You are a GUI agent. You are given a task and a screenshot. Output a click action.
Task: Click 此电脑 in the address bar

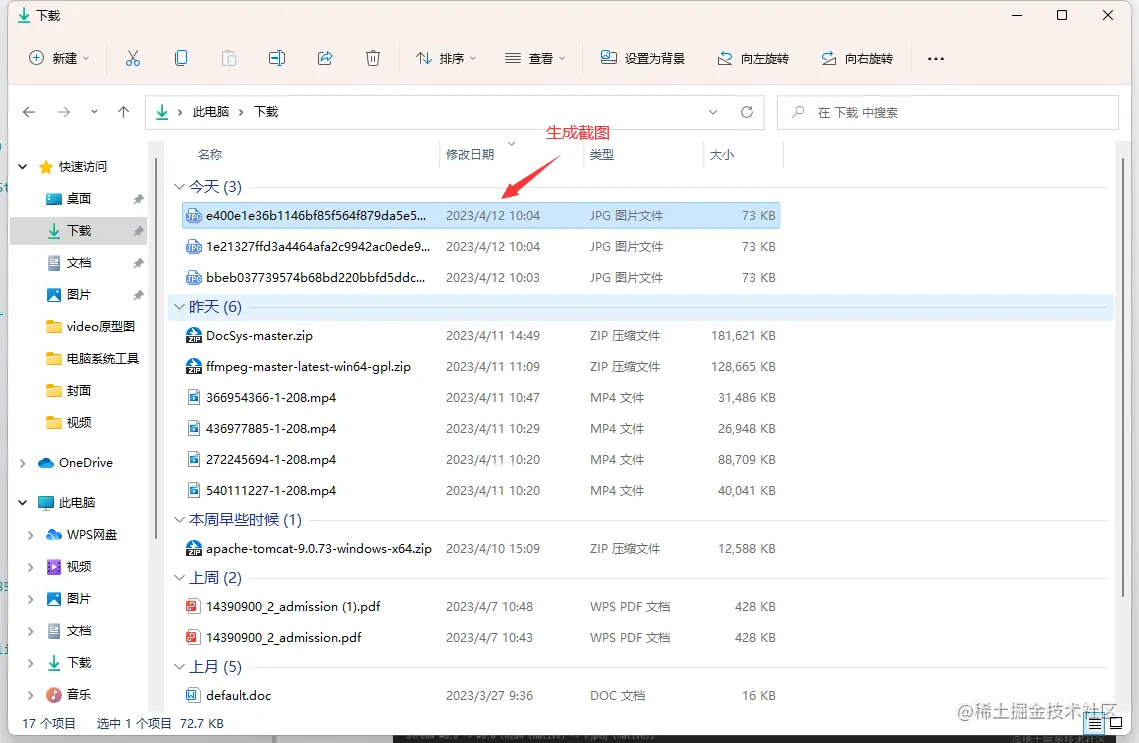click(x=211, y=112)
